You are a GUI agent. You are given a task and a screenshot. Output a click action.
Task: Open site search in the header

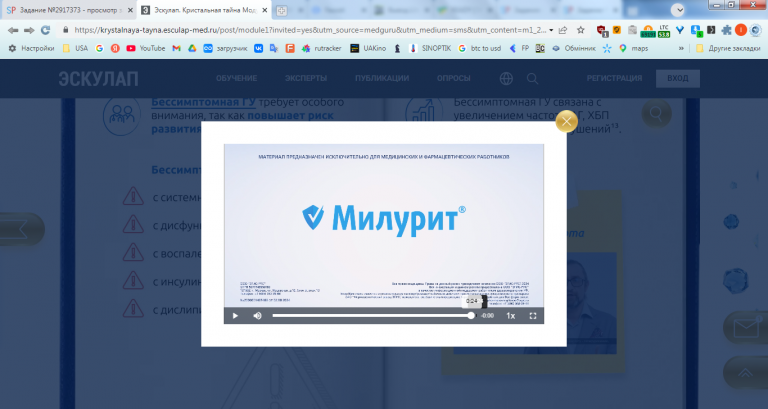pos(532,78)
